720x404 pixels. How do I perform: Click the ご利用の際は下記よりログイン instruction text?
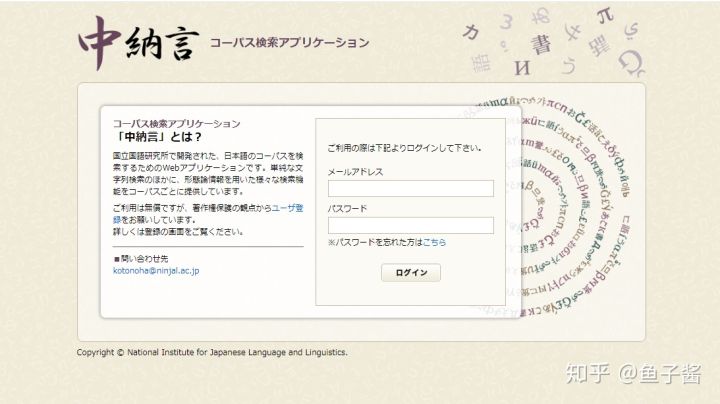(x=405, y=148)
